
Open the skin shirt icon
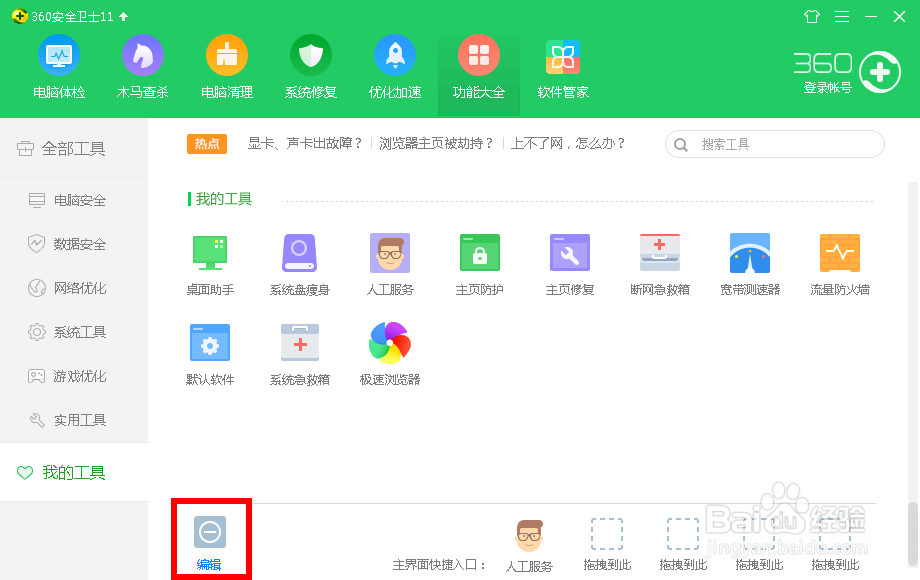click(812, 16)
